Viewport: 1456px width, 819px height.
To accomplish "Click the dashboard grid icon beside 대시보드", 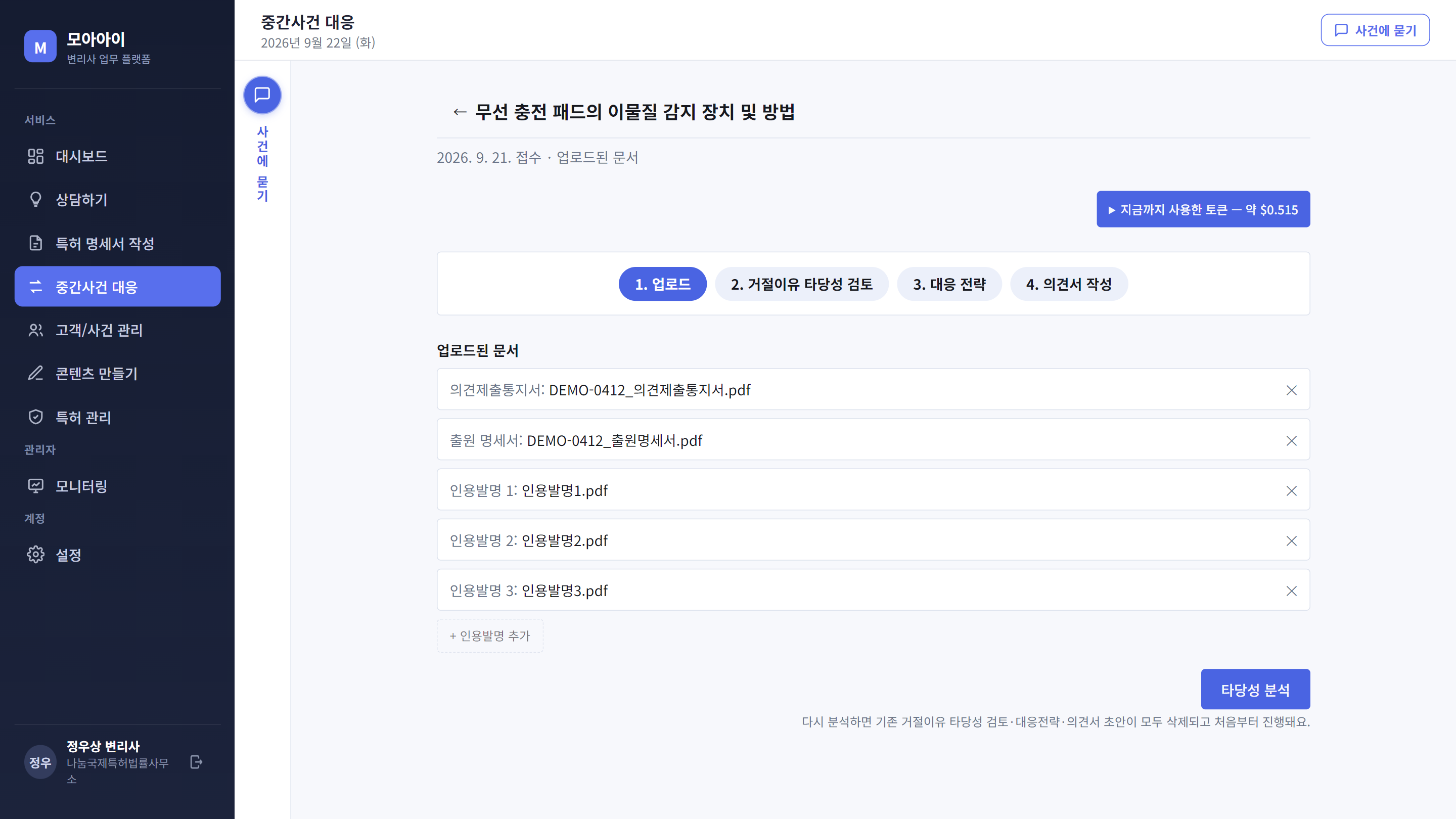I will pos(35,156).
